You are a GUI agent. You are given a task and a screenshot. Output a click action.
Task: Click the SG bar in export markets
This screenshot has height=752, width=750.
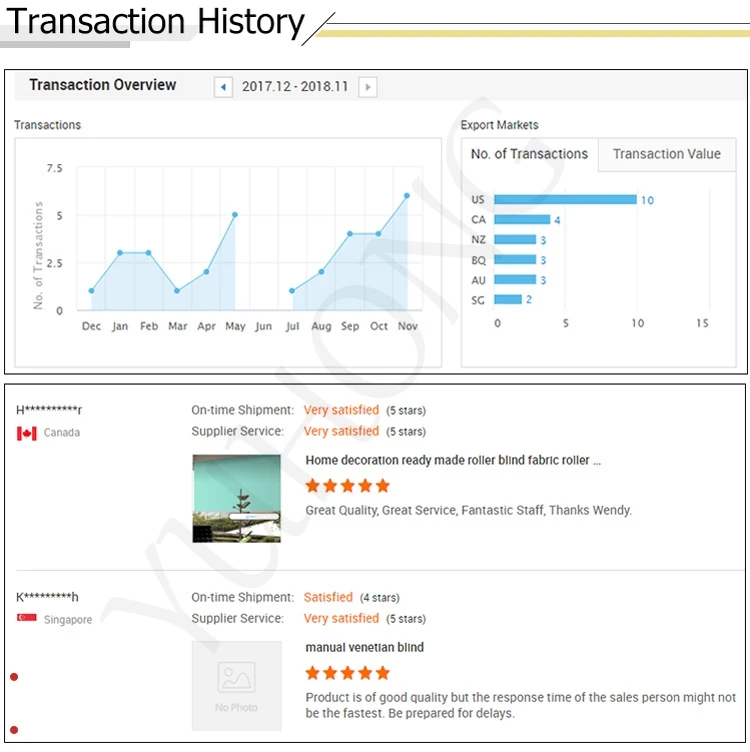click(x=508, y=300)
